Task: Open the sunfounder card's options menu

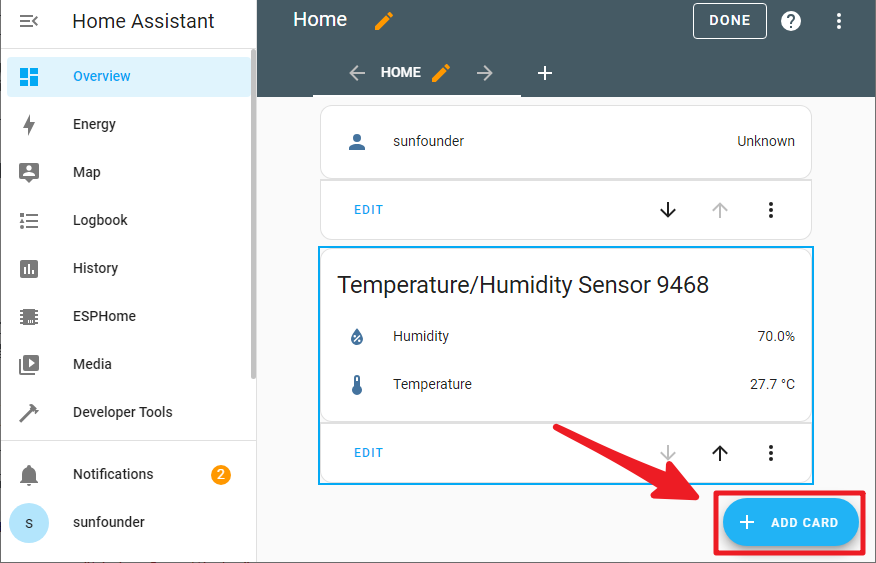Action: click(770, 210)
